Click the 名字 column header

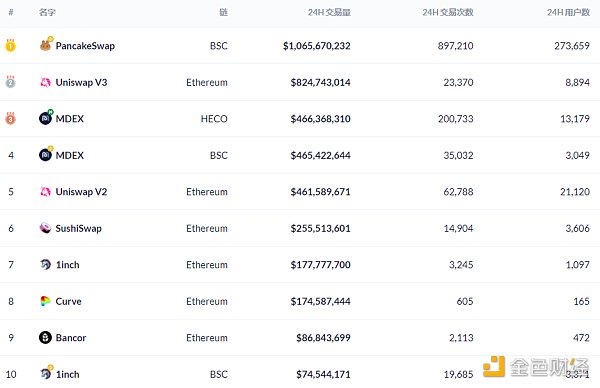[x=47, y=12]
